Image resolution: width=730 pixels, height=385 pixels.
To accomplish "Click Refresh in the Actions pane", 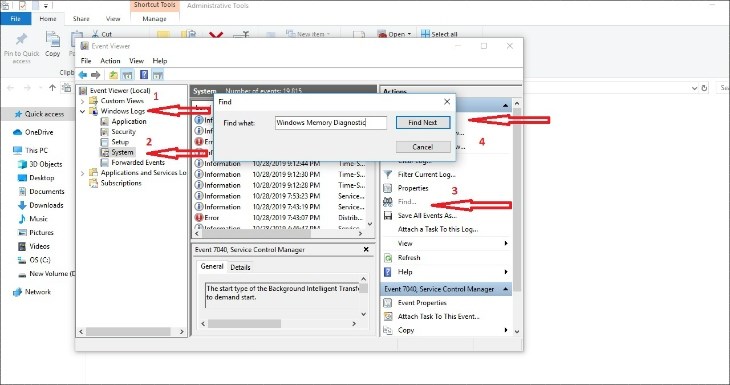I will click(x=409, y=257).
